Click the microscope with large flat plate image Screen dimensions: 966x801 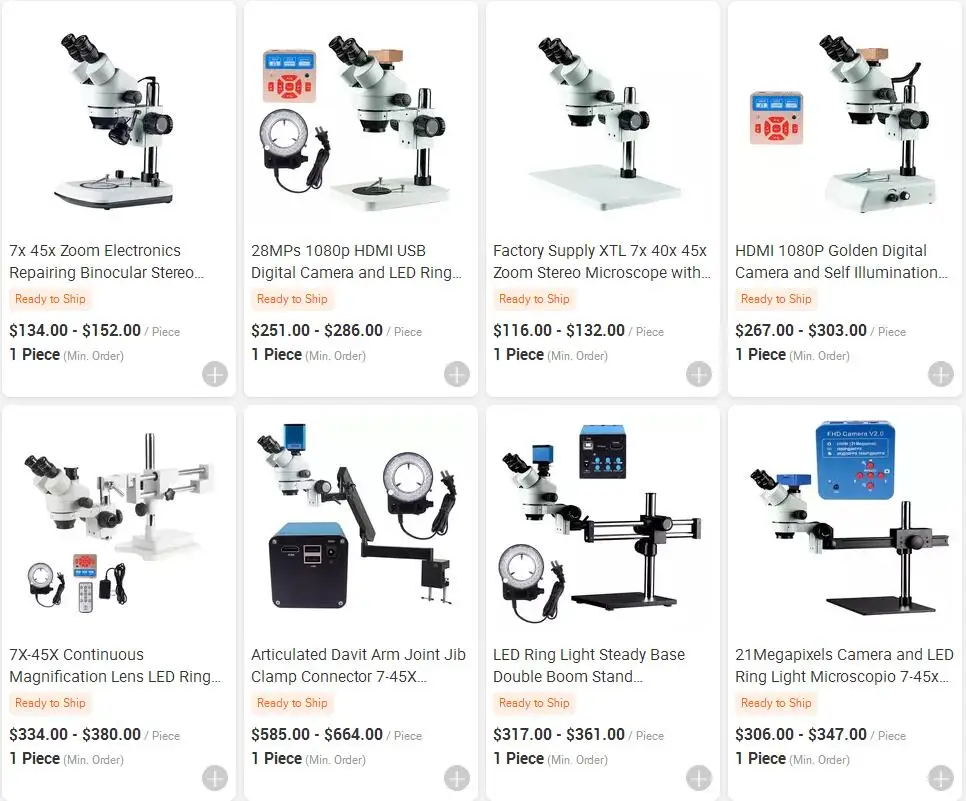(603, 120)
